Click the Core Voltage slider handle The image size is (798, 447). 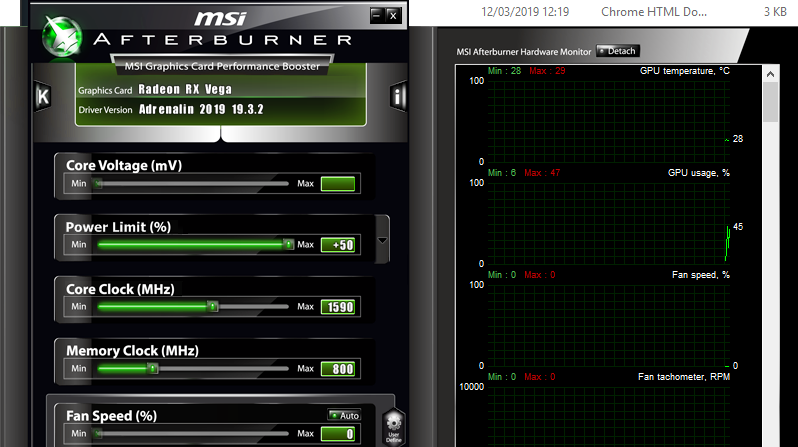[98, 183]
